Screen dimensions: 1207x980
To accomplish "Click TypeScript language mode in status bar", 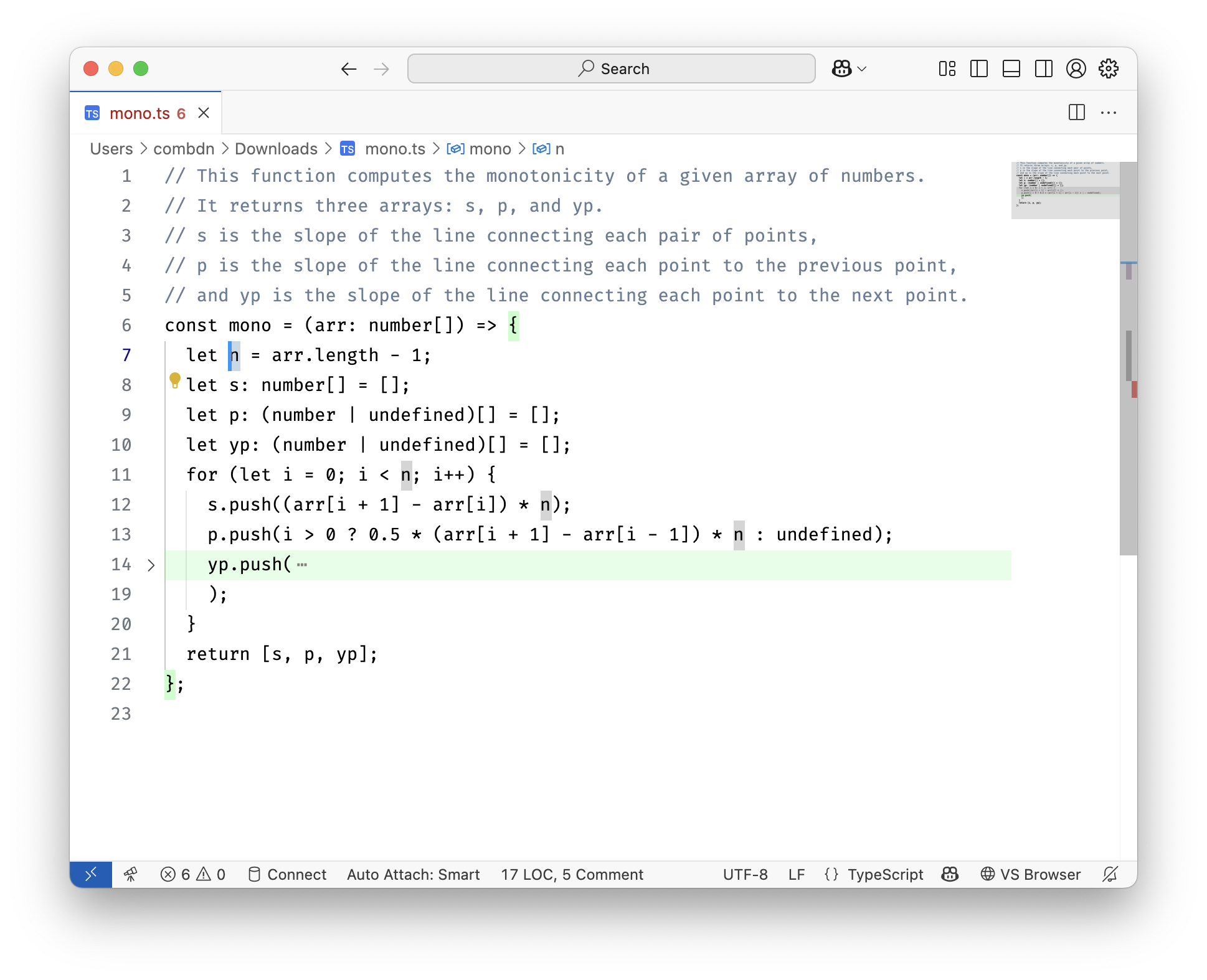I will pyautogui.click(x=885, y=874).
